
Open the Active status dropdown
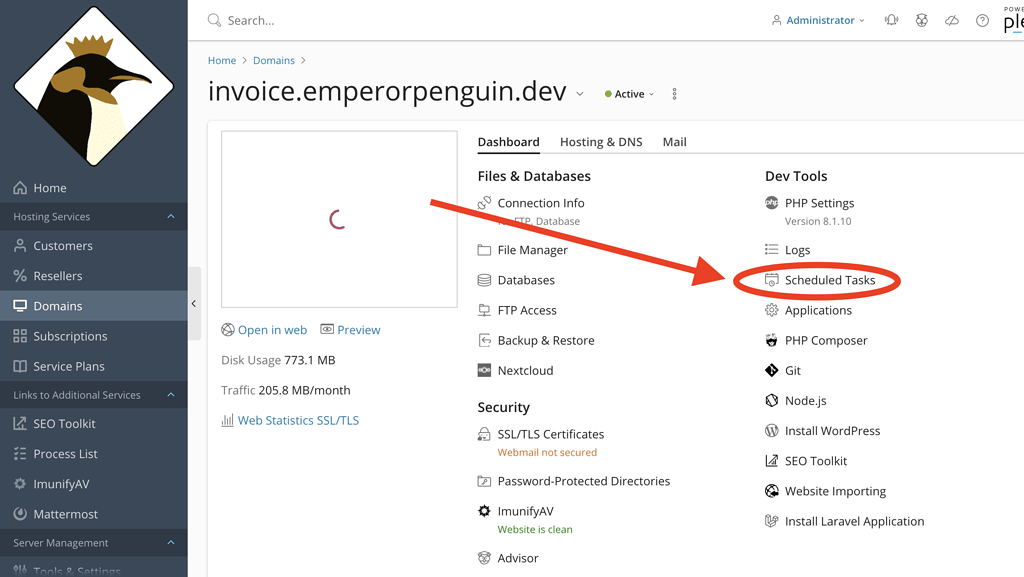pos(630,94)
